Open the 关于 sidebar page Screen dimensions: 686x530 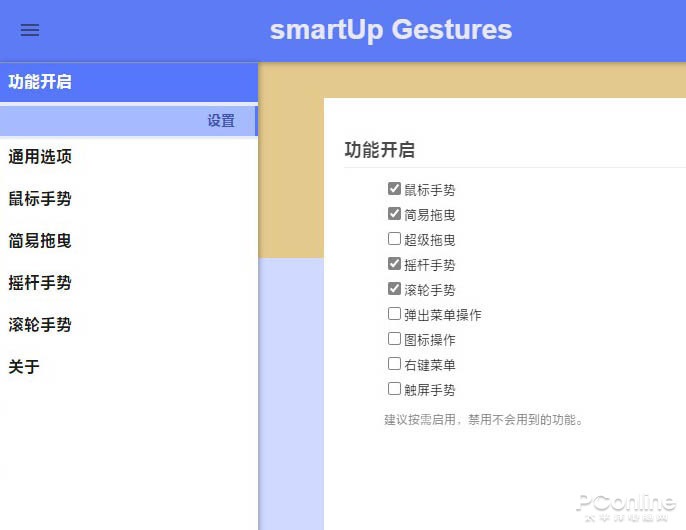coord(129,367)
